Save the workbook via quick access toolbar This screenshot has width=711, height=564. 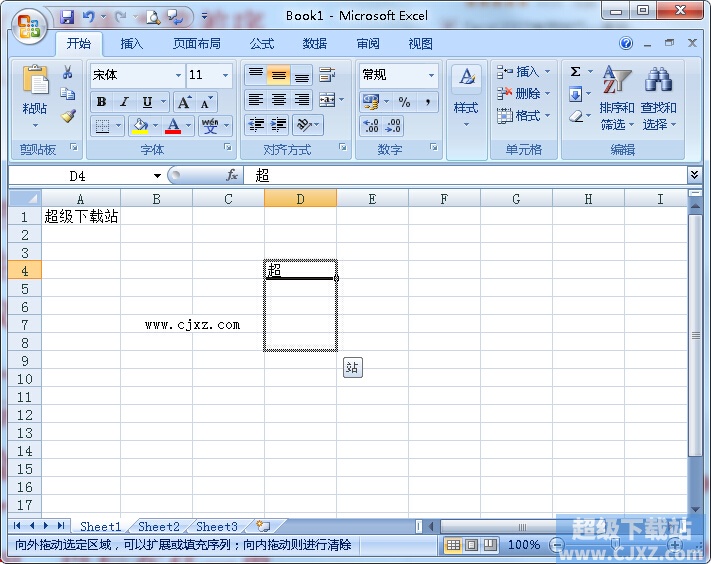pos(67,17)
